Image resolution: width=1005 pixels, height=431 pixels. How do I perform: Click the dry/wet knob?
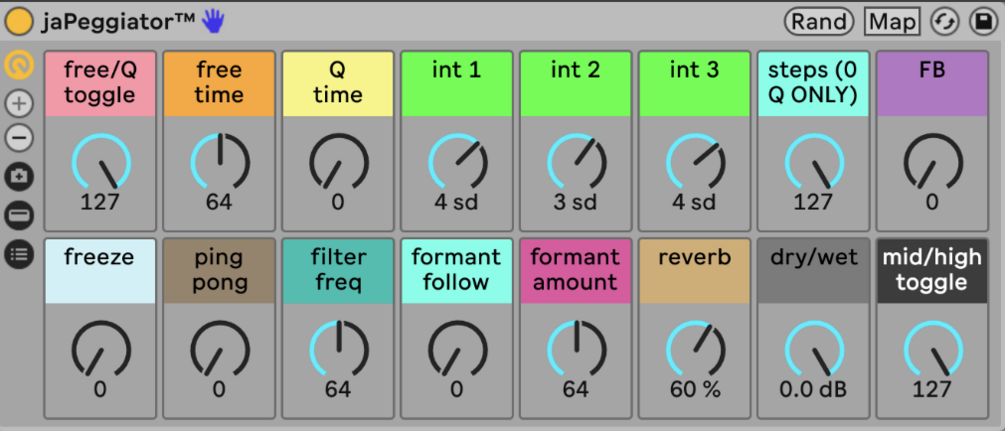[814, 350]
